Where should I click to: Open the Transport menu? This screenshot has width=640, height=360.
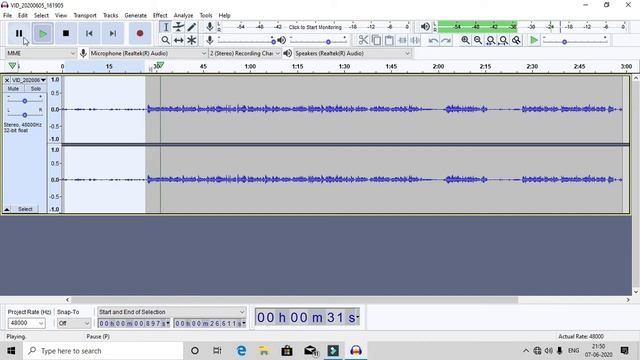85,15
